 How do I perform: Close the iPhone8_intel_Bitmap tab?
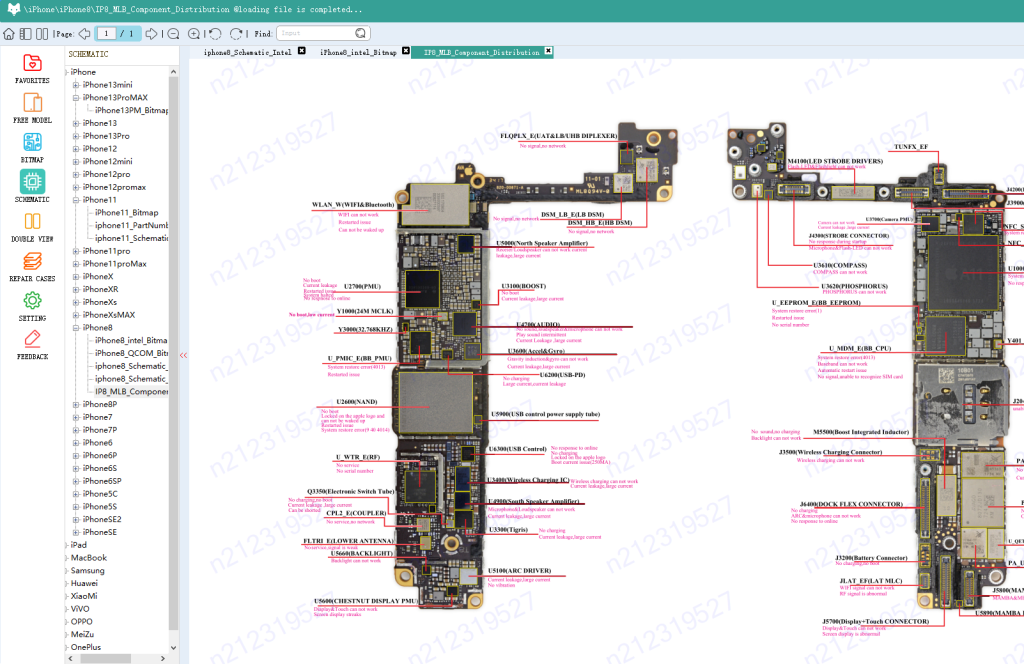click(x=406, y=51)
